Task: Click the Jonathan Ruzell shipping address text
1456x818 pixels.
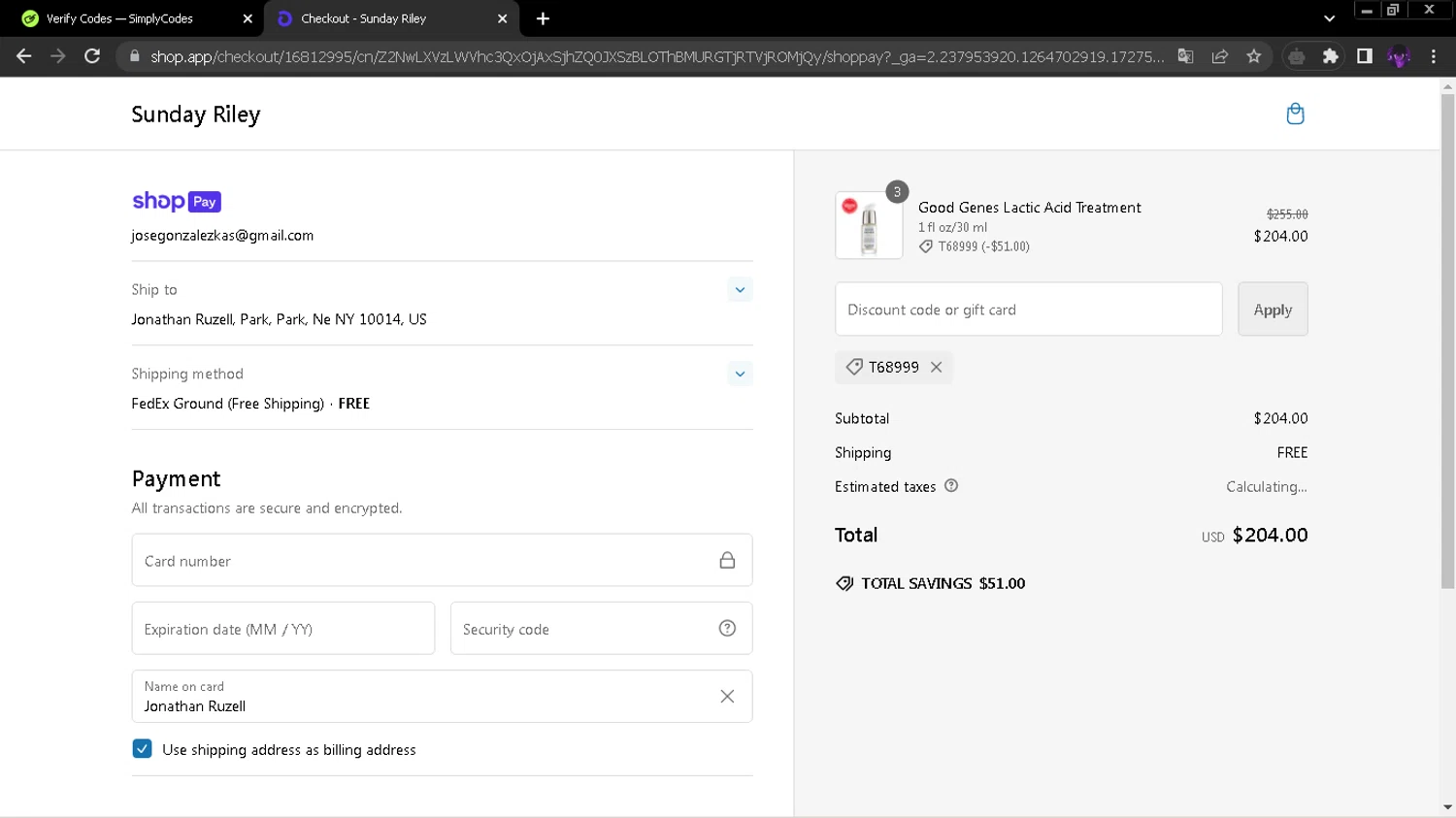Action: (279, 319)
